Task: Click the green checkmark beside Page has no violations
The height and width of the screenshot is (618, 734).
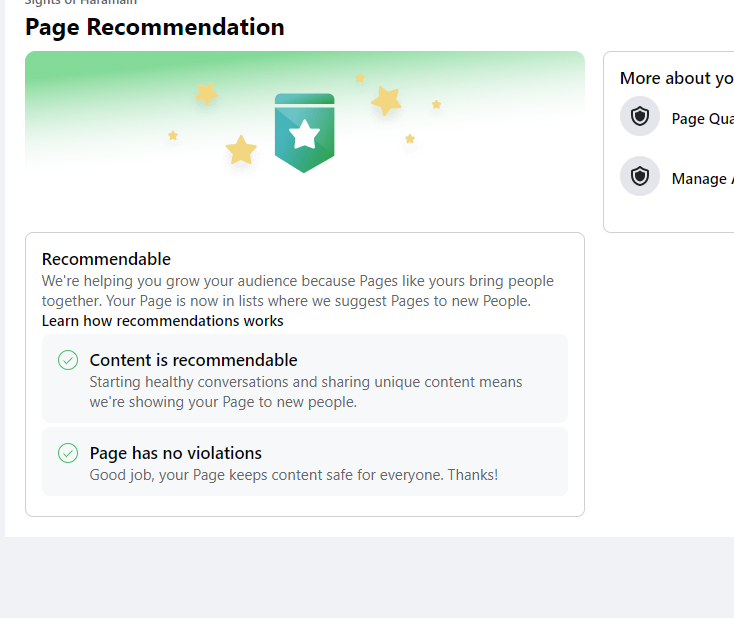Action: tap(68, 453)
